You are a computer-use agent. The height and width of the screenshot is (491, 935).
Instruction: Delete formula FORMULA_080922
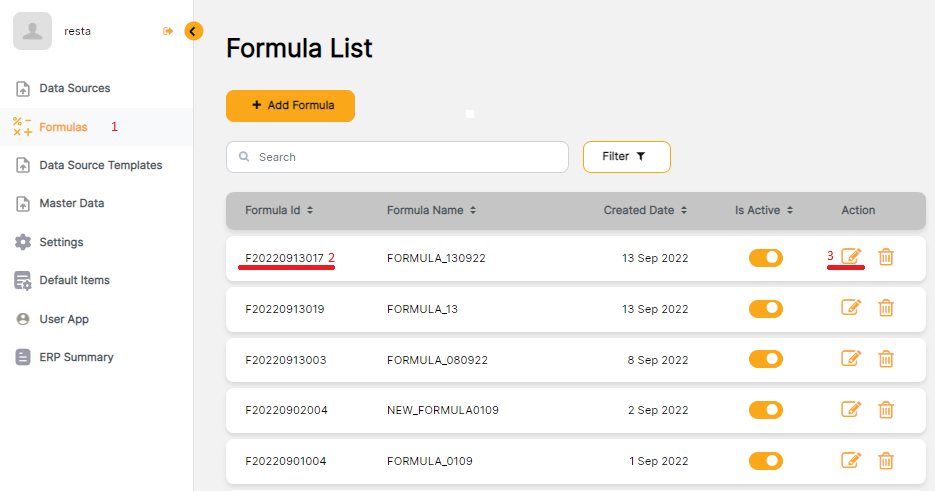point(885,359)
